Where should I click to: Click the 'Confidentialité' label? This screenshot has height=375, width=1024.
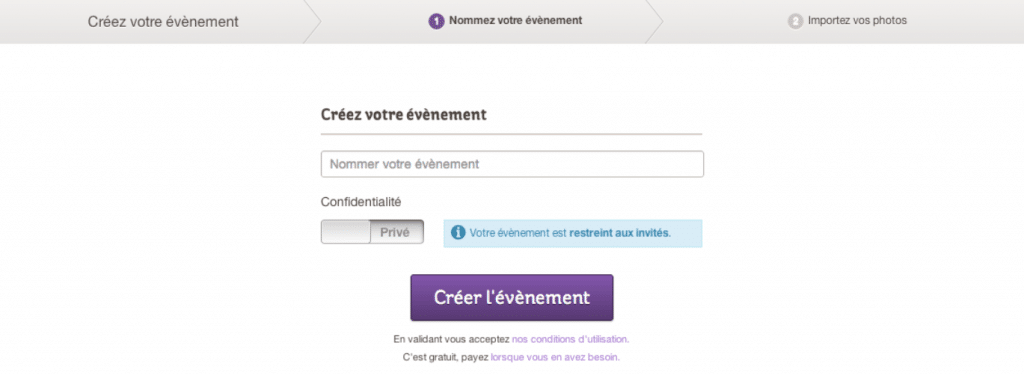coord(361,203)
